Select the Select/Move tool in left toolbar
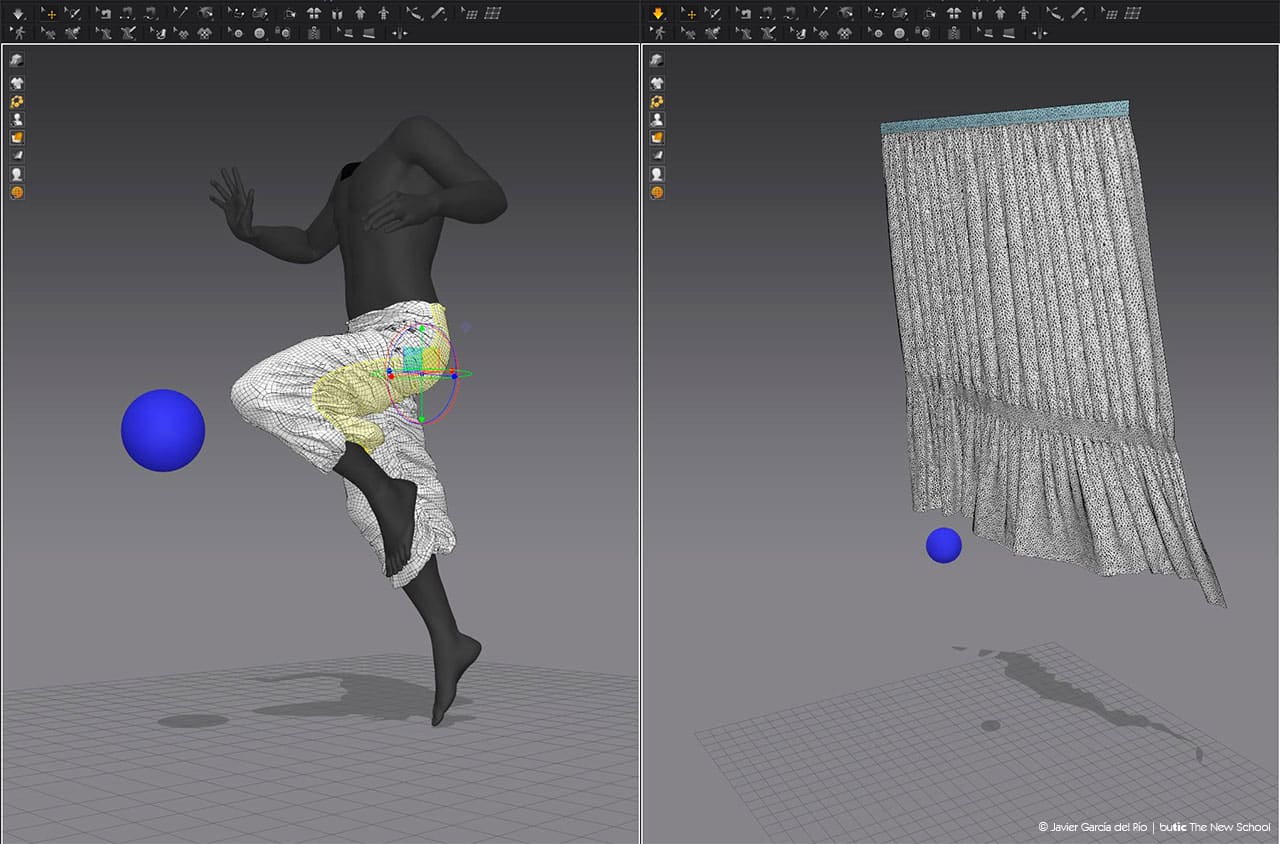This screenshot has height=844, width=1280. tap(50, 14)
